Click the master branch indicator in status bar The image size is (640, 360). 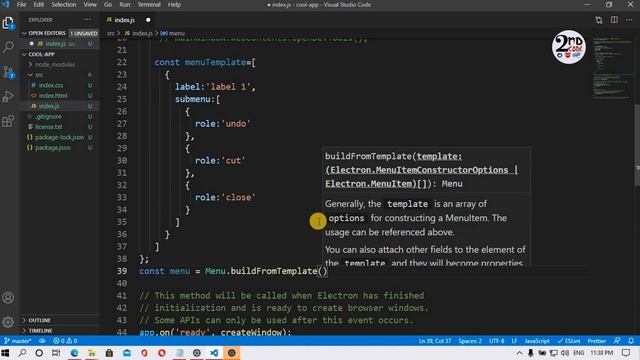[18, 341]
